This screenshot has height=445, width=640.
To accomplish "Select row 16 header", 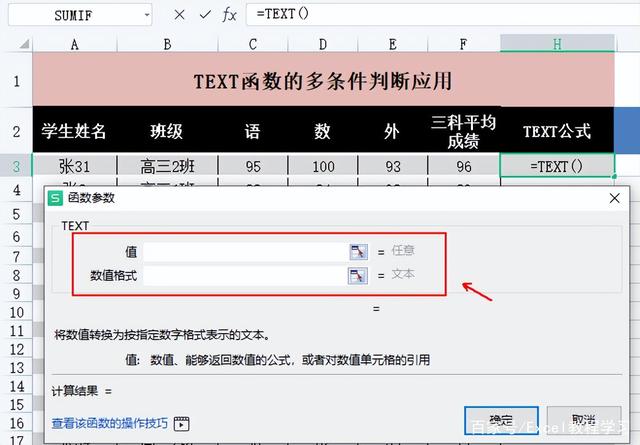I will pyautogui.click(x=16, y=423).
